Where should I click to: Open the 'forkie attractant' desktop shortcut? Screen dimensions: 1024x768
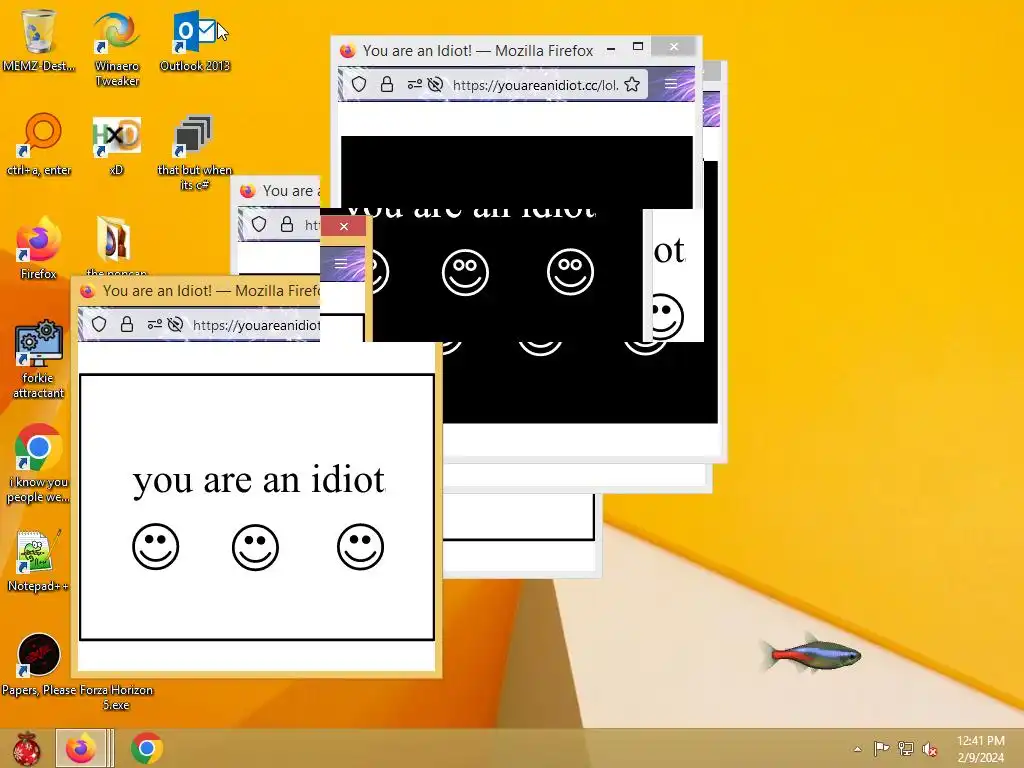click(39, 359)
